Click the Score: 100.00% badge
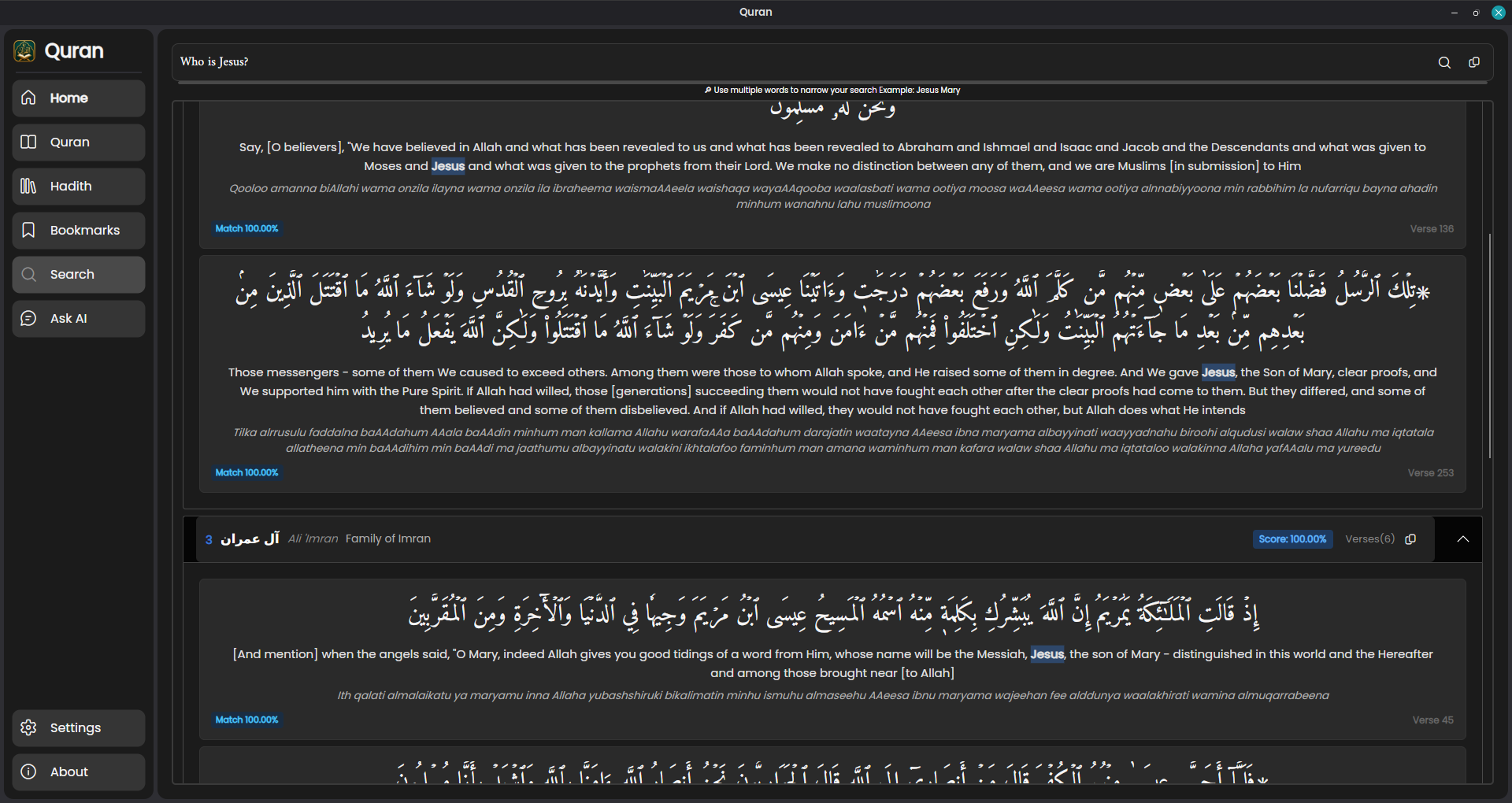The image size is (1512, 803). pyautogui.click(x=1292, y=539)
